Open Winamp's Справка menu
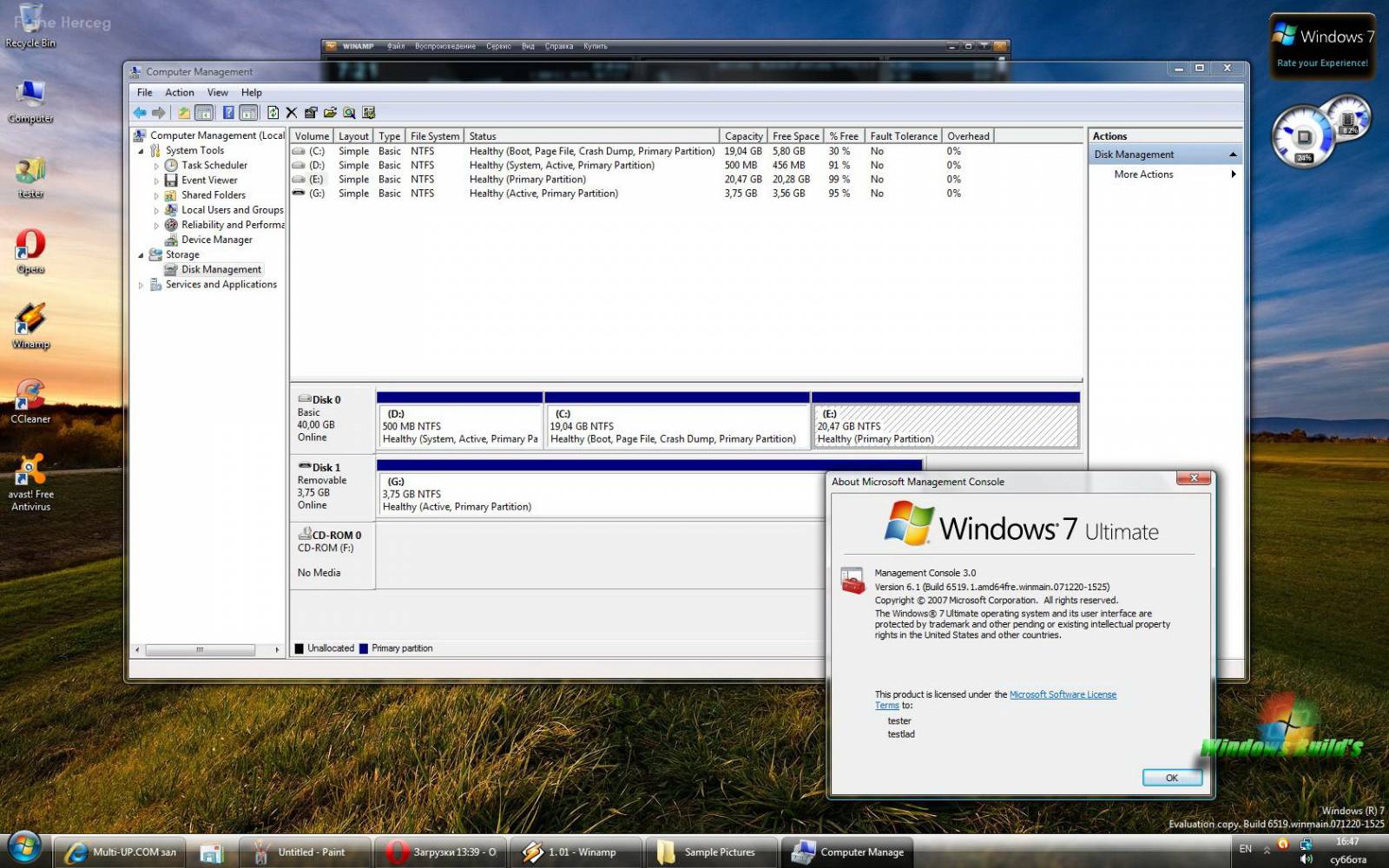Viewport: 1389px width, 868px height. [x=559, y=46]
